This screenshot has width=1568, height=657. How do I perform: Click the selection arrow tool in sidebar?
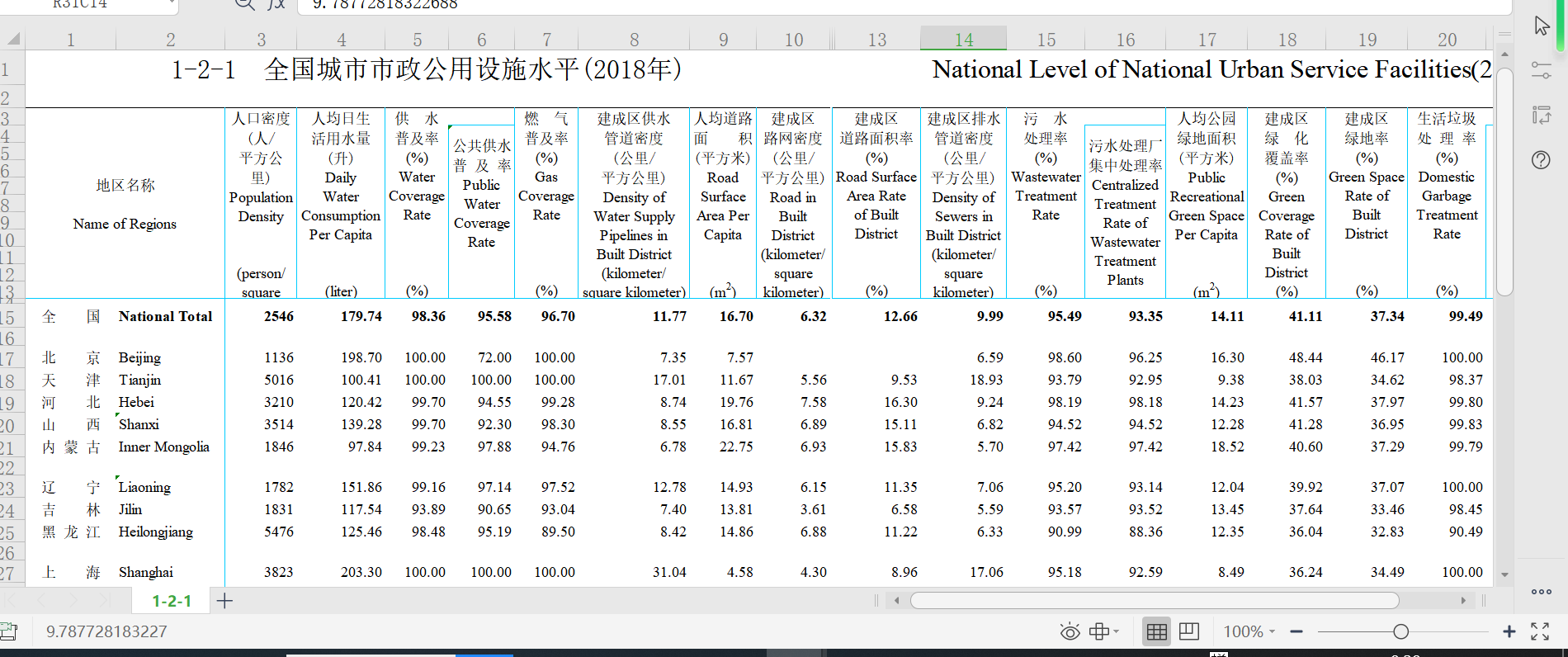point(1542,26)
